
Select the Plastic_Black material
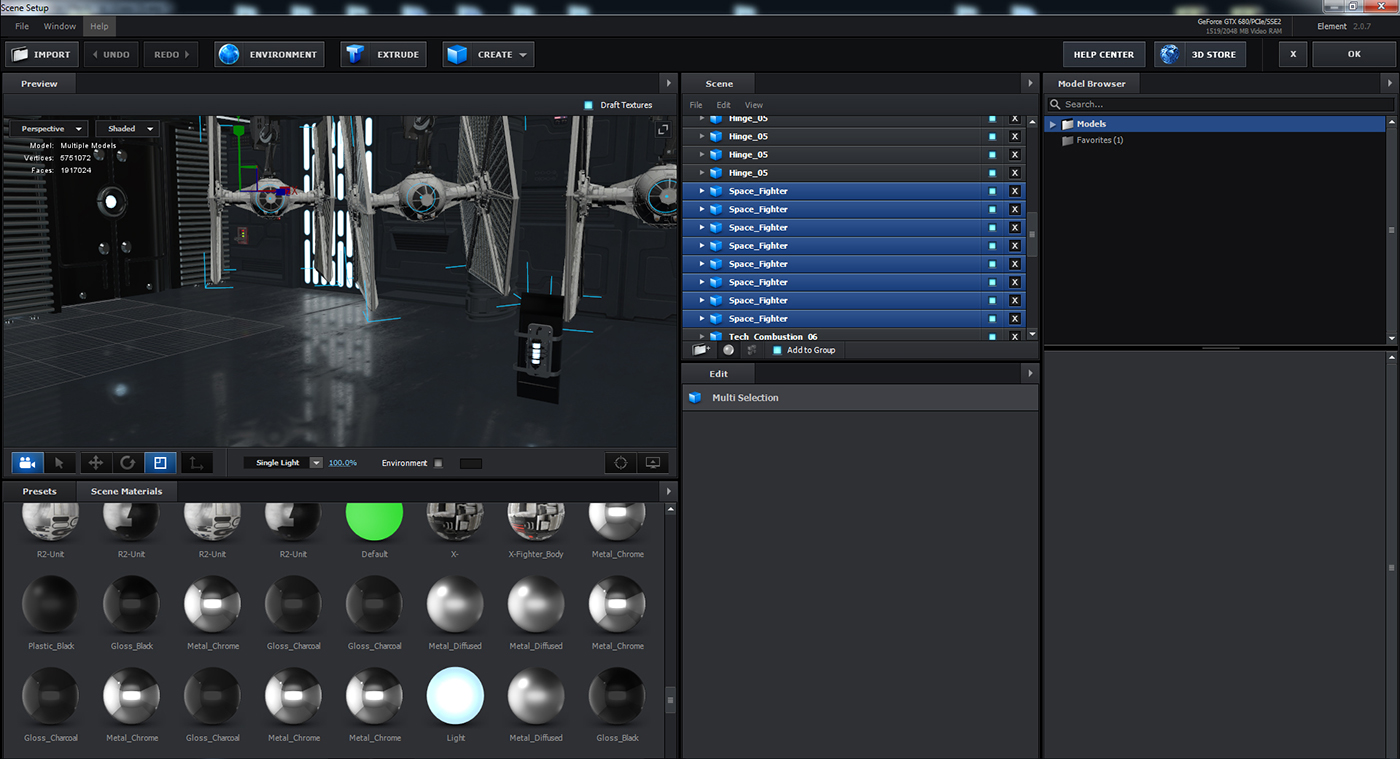[51, 604]
